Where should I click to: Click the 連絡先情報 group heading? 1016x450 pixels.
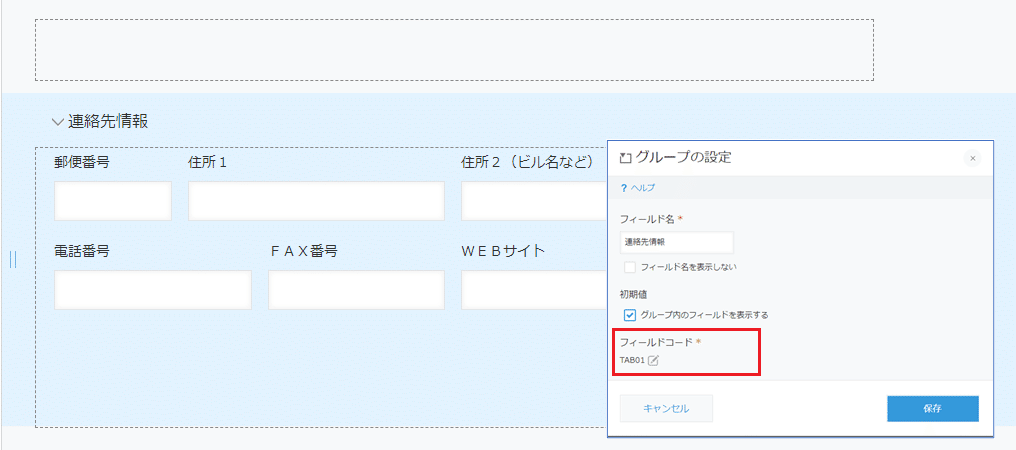108,121
